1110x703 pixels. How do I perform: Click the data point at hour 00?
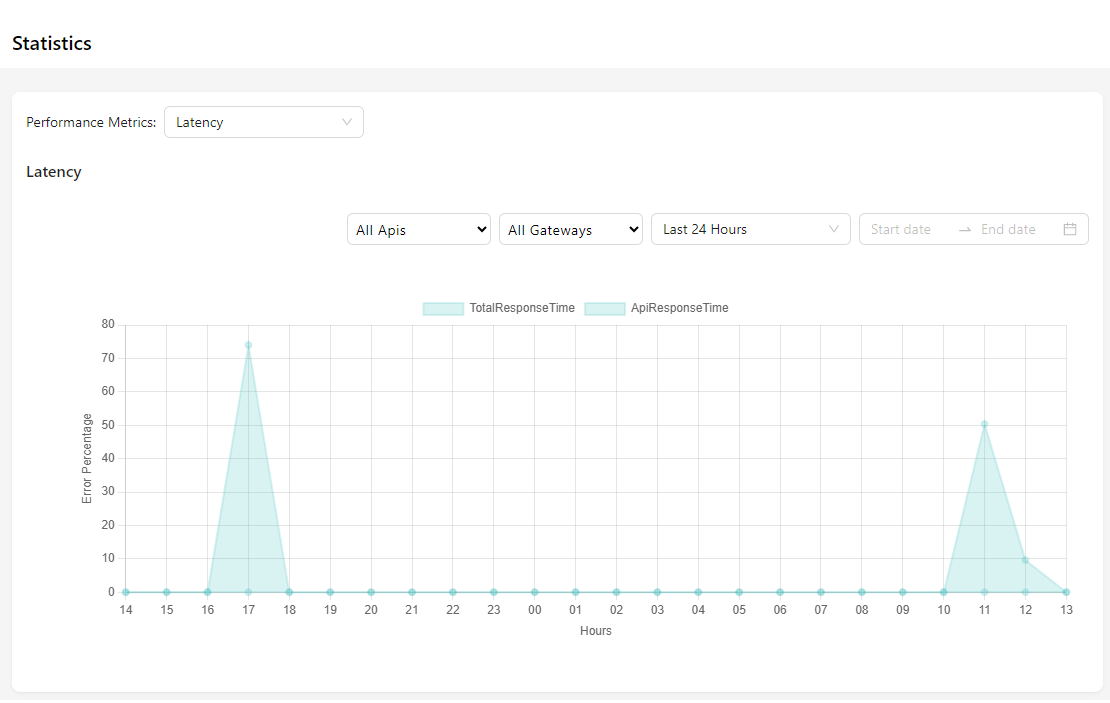[x=535, y=592]
